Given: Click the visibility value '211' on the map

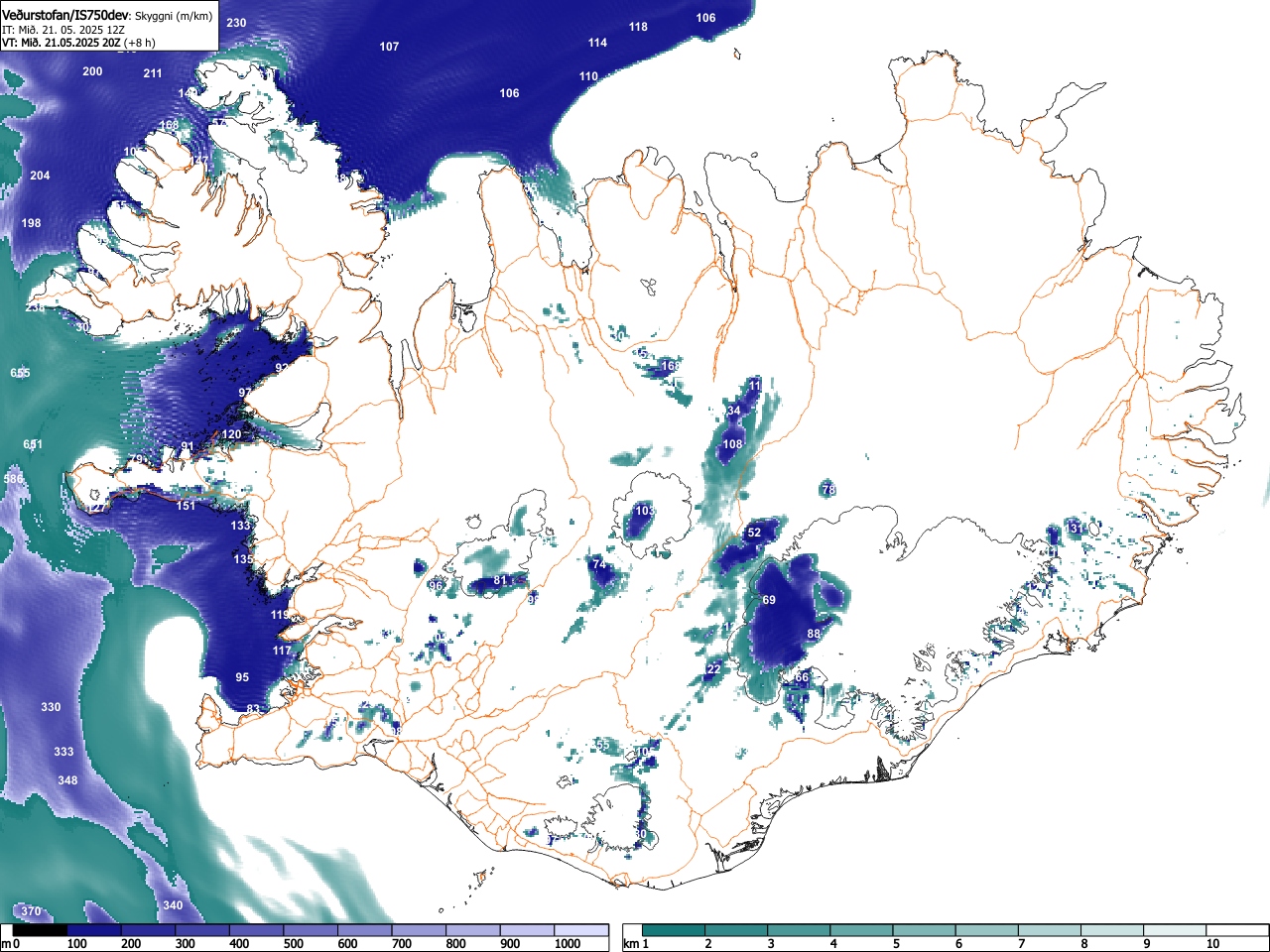Looking at the screenshot, I should tap(153, 73).
